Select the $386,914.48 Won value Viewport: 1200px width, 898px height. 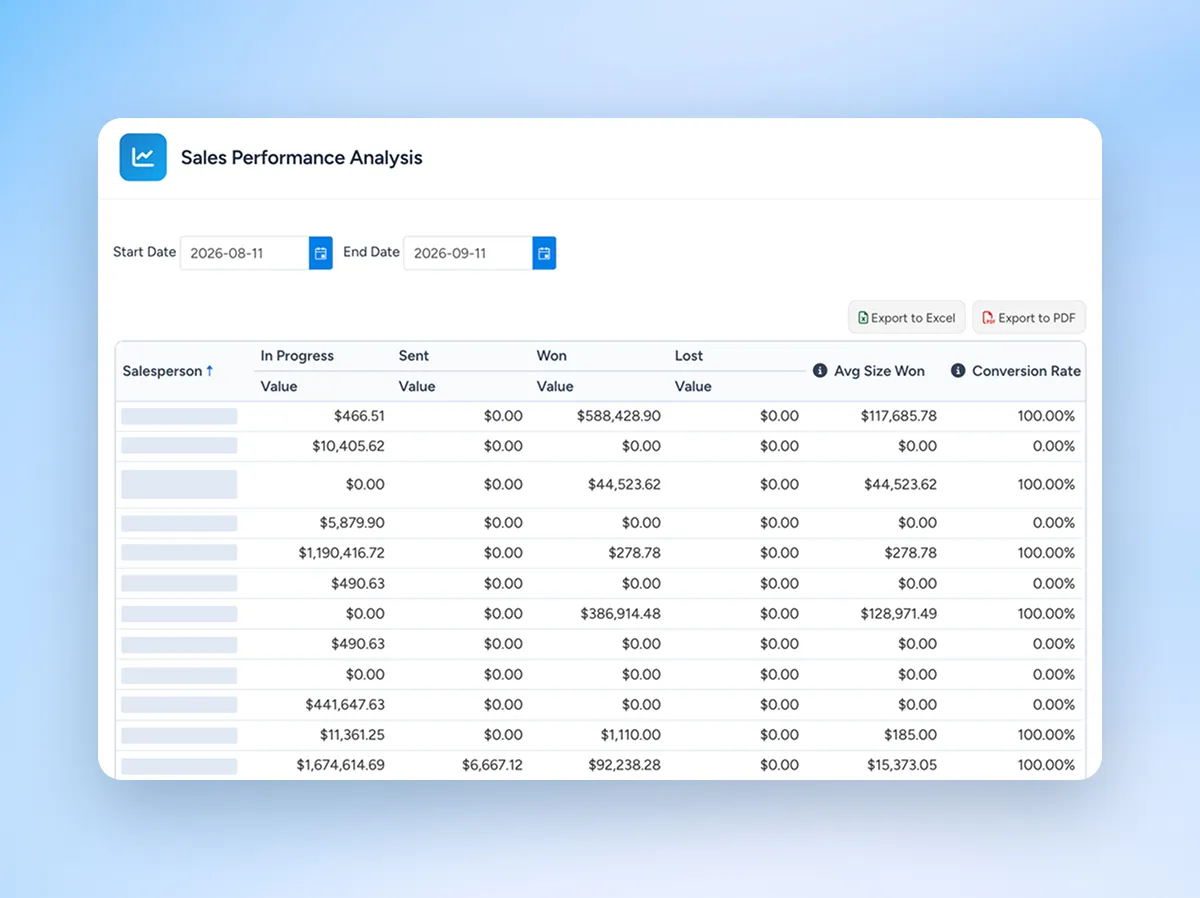[x=620, y=614]
